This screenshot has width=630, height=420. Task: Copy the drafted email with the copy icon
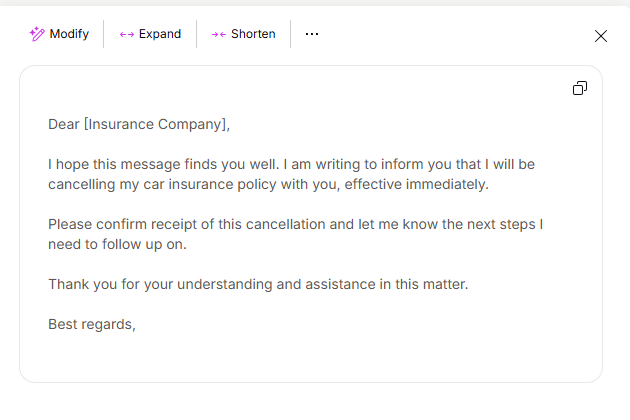coord(580,88)
